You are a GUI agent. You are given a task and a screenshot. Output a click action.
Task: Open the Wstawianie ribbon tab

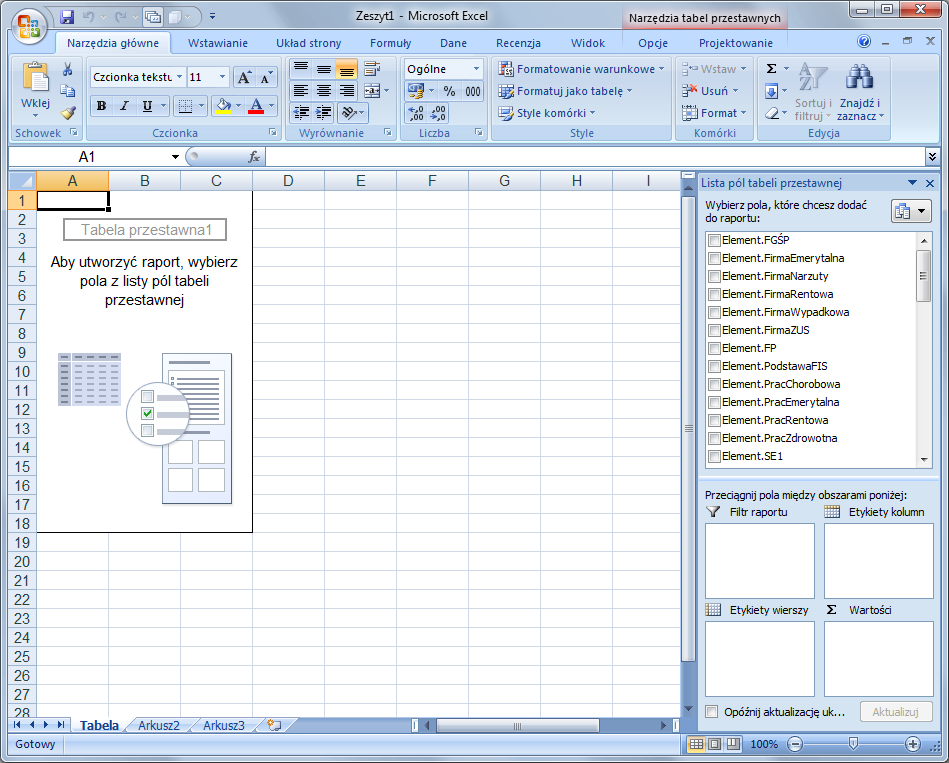217,43
